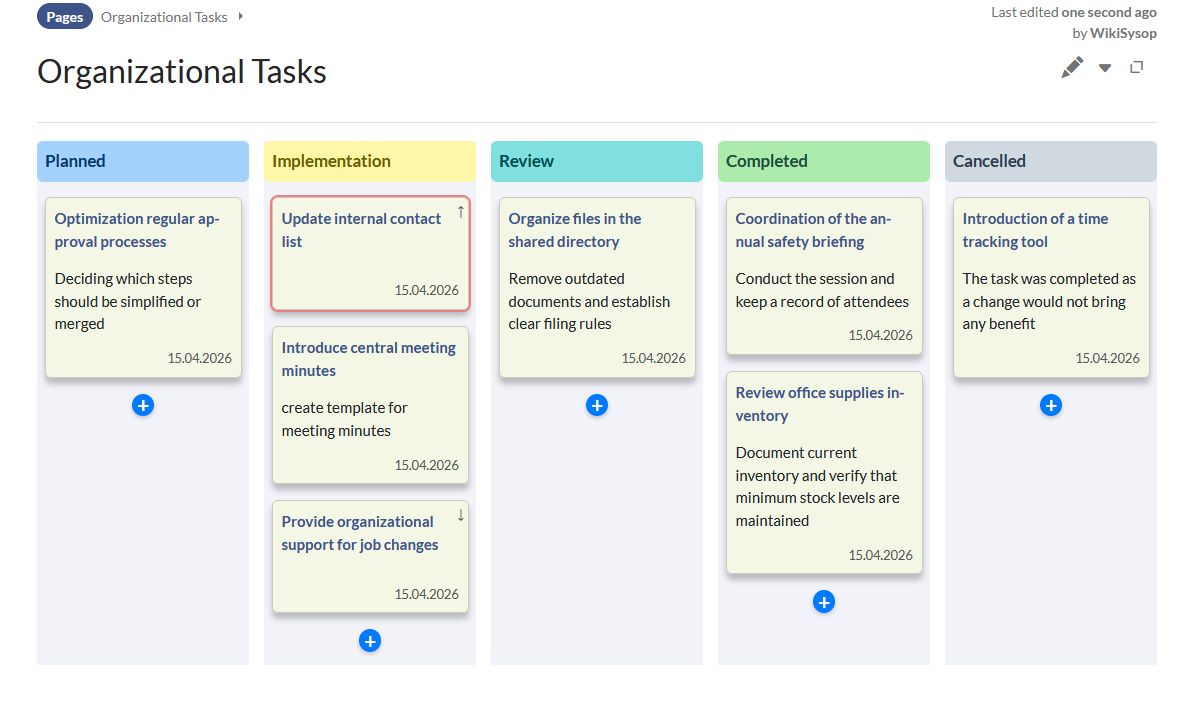1189x708 pixels.
Task: Click high priority arrow on contact list card
Action: (460, 211)
